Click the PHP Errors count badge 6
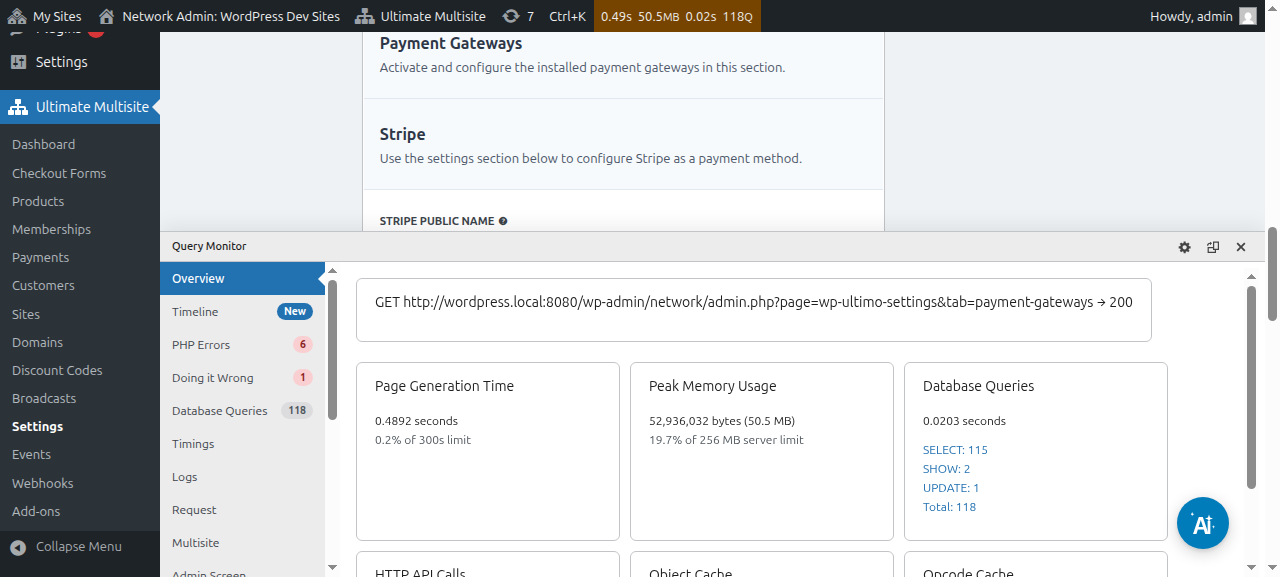Viewport: 1280px width, 577px height. coord(303,345)
